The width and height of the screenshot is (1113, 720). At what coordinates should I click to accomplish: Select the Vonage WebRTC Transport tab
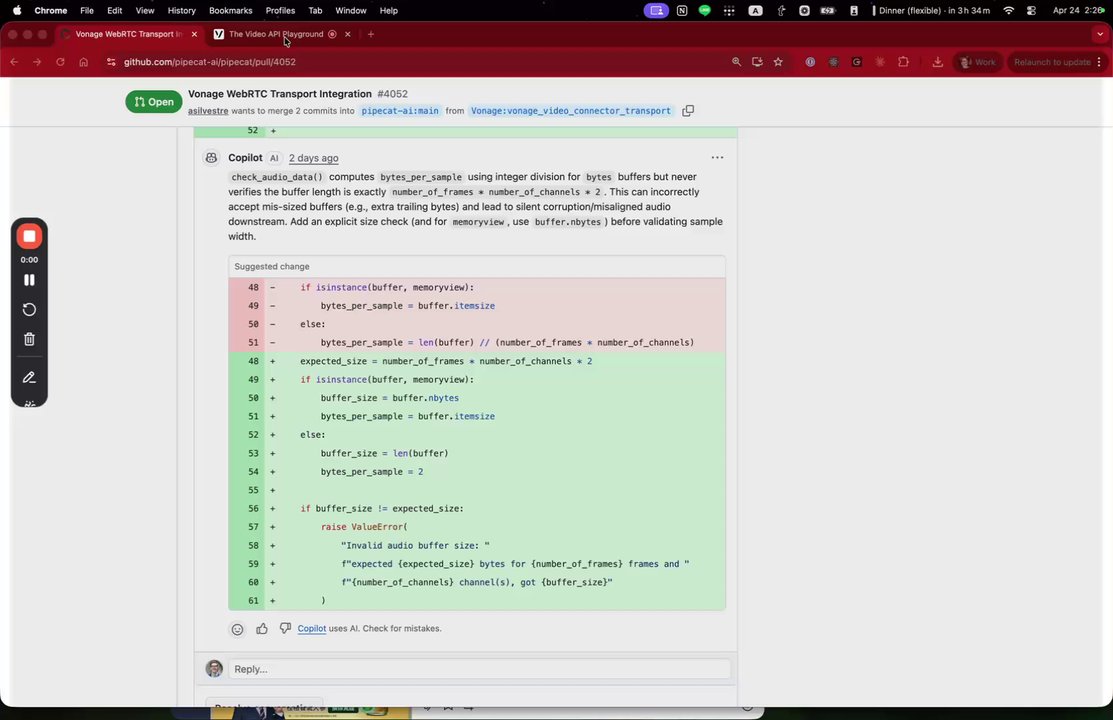tap(128, 34)
